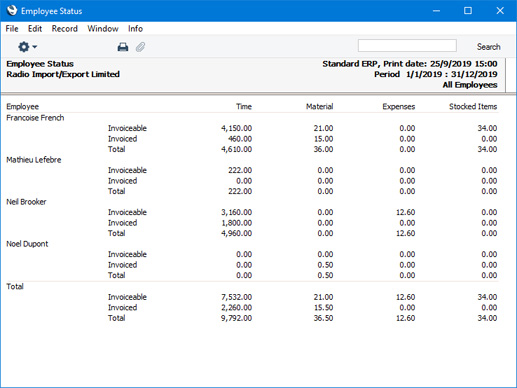Click the Total section label at bottom

pyautogui.click(x=15, y=286)
